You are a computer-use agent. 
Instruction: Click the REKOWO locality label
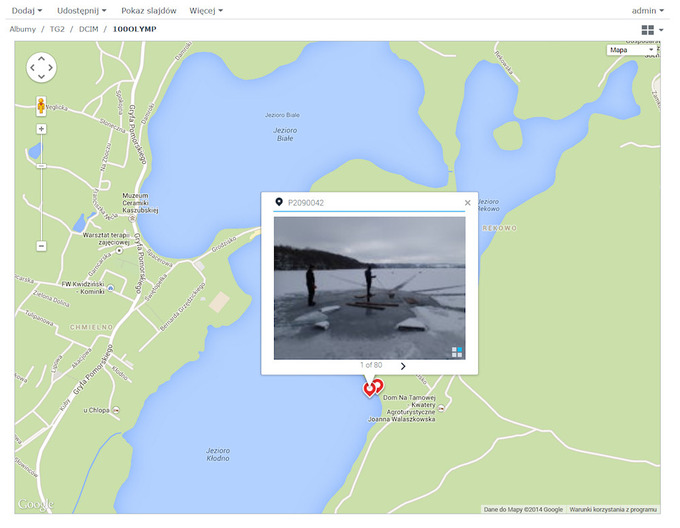pyautogui.click(x=500, y=228)
